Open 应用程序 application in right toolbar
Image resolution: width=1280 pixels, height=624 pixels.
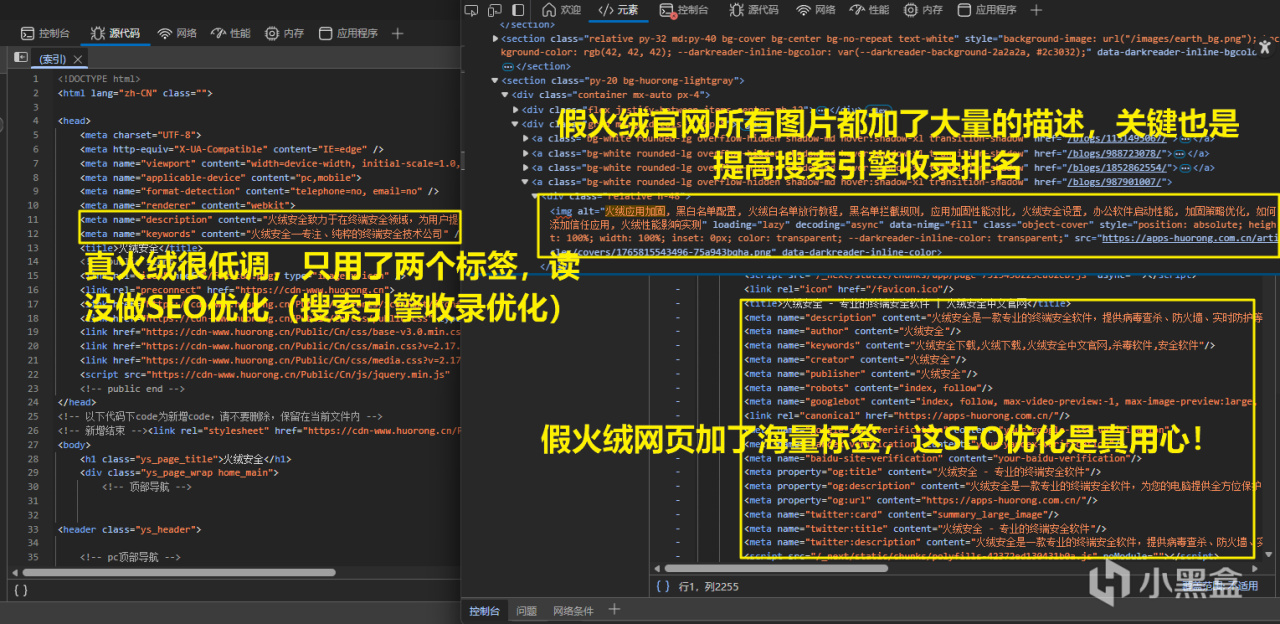pyautogui.click(x=985, y=10)
